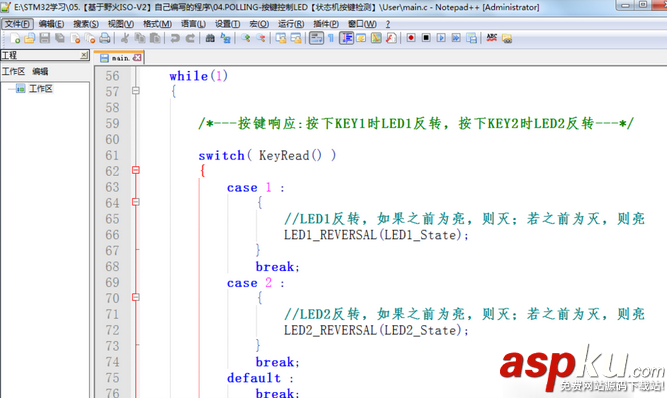Toggle the Function List icon
The image size is (670, 398).
pos(391,38)
